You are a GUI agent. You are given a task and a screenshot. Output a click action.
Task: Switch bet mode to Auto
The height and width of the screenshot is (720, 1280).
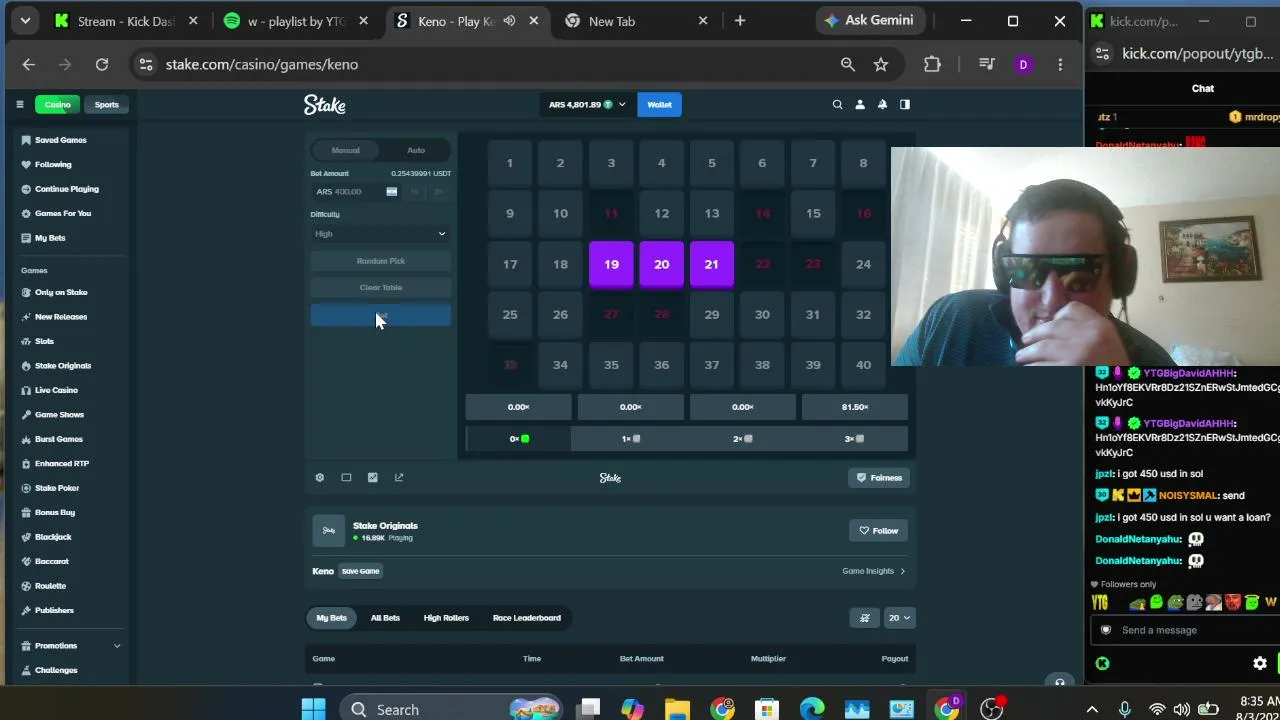pos(416,150)
